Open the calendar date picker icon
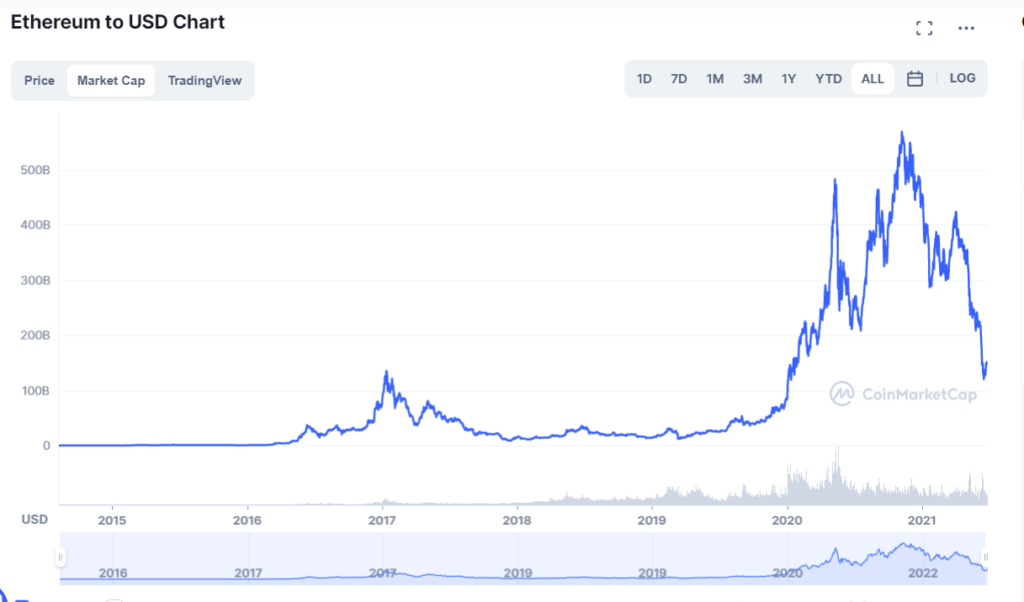The height and width of the screenshot is (602, 1024). 914,77
